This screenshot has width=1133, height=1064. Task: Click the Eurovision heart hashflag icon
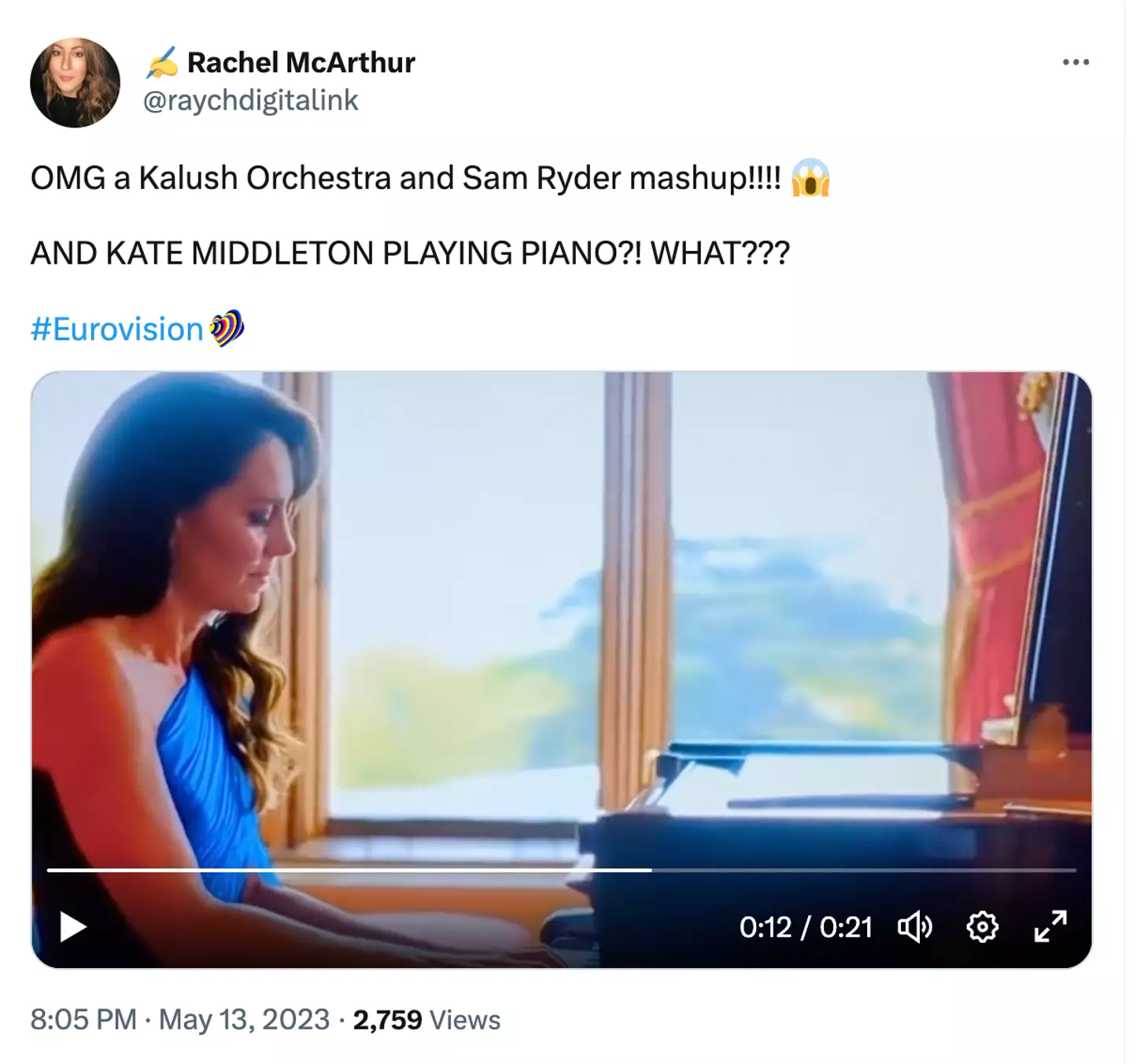(x=227, y=329)
